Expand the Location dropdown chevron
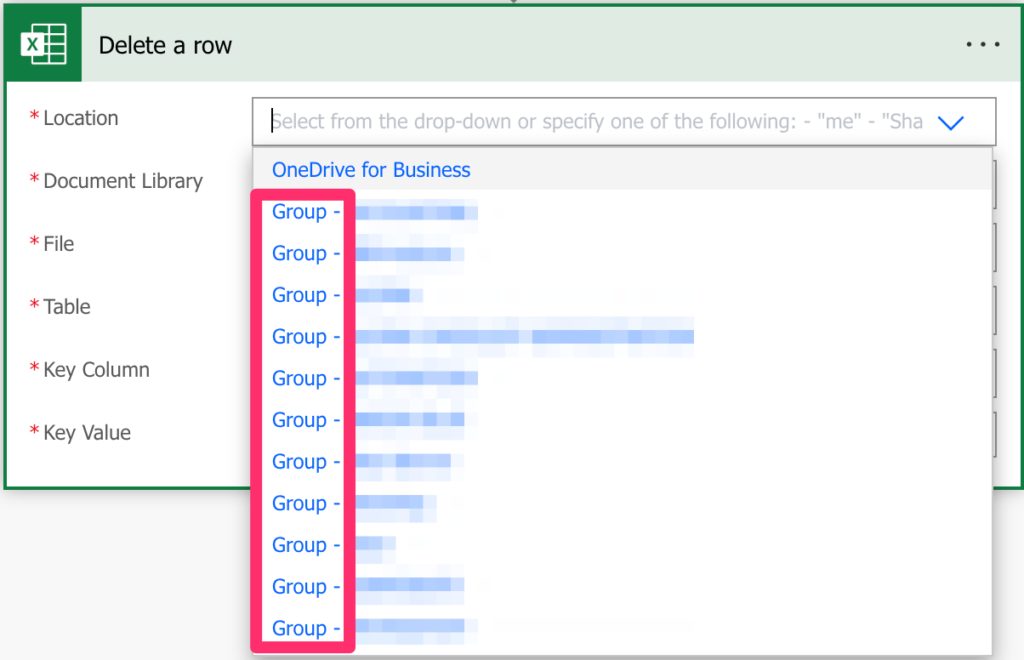 (x=951, y=121)
